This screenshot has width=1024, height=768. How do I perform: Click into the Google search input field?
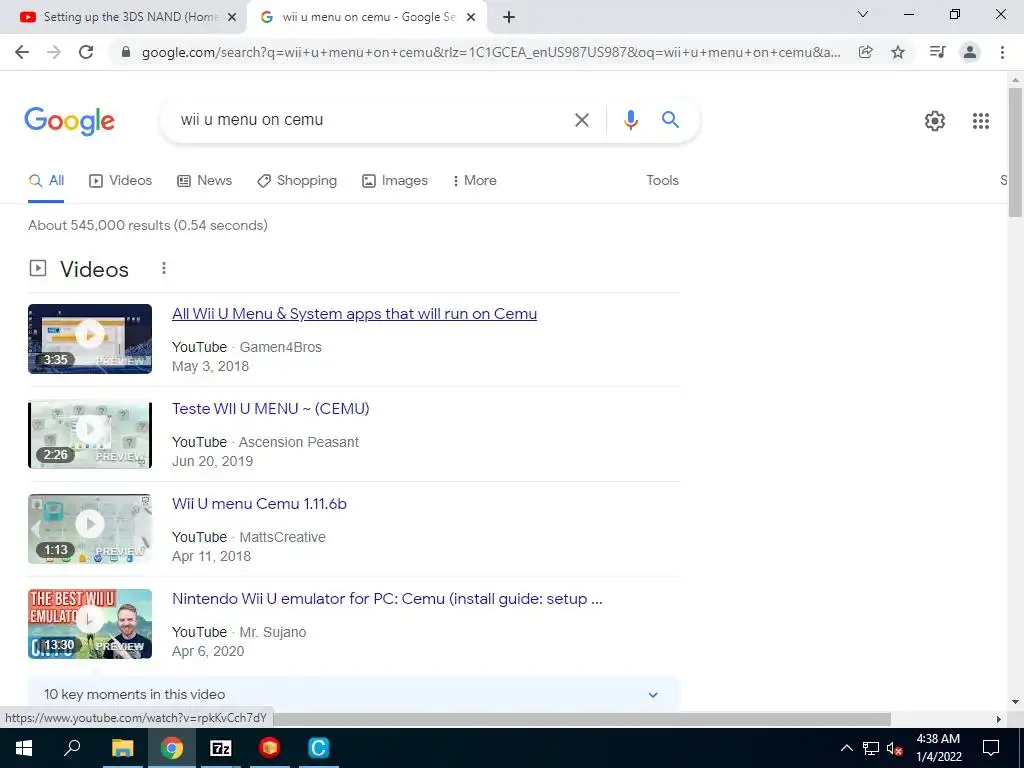[372, 120]
